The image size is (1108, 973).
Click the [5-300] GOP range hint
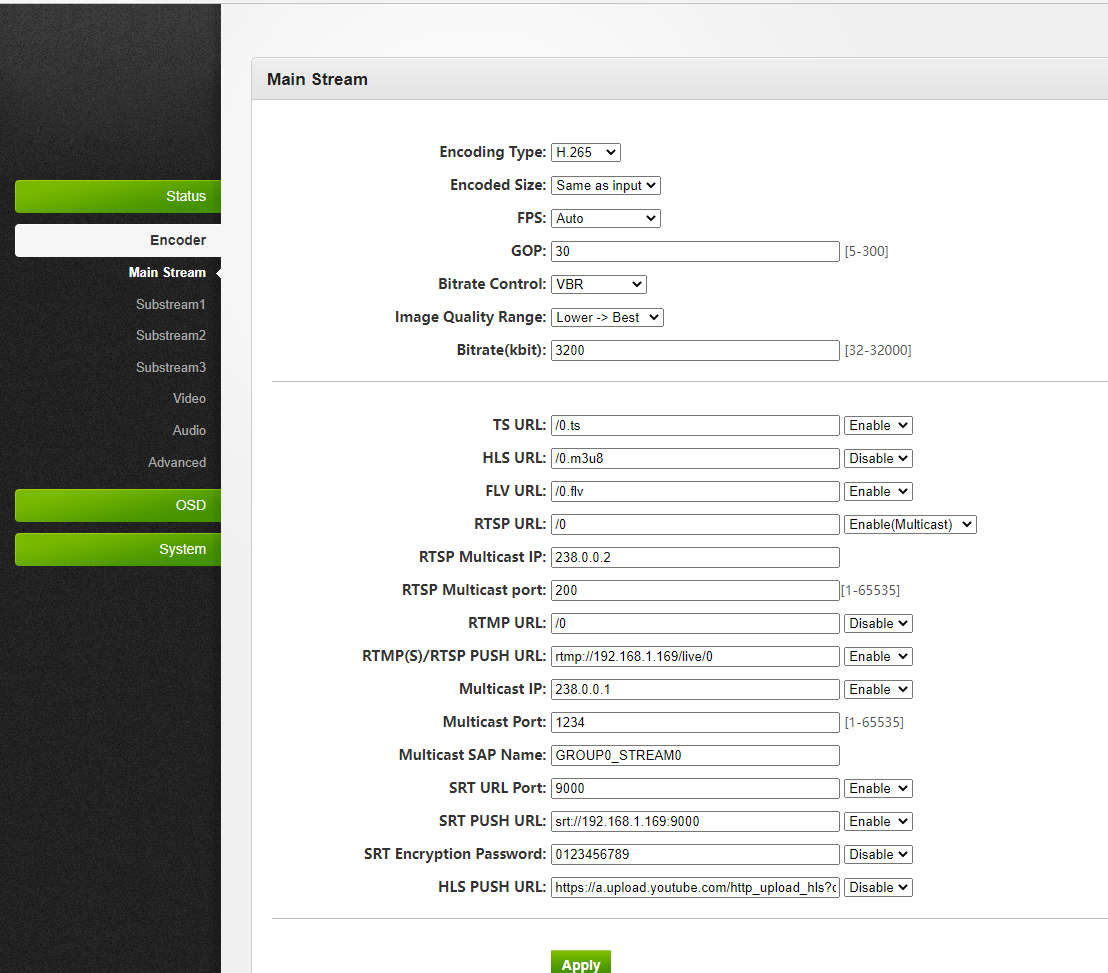pyautogui.click(x=866, y=252)
